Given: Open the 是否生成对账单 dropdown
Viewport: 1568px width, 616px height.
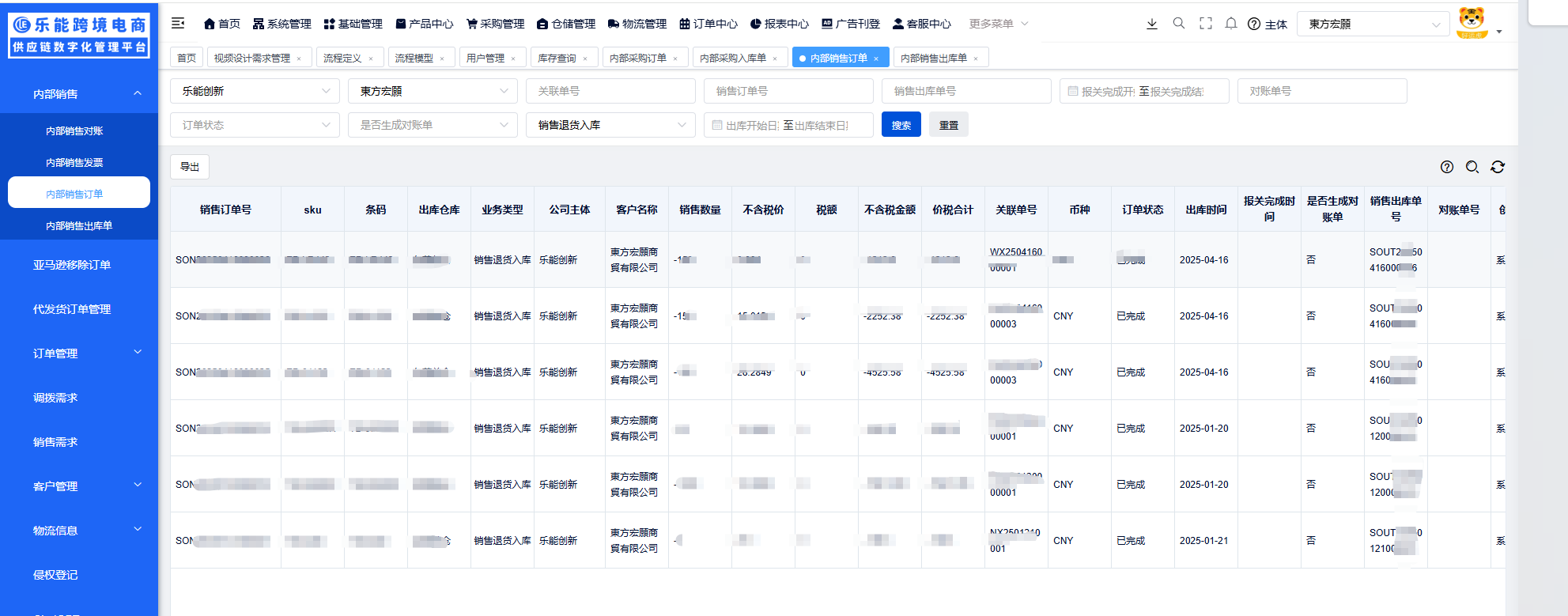Looking at the screenshot, I should tap(433, 125).
